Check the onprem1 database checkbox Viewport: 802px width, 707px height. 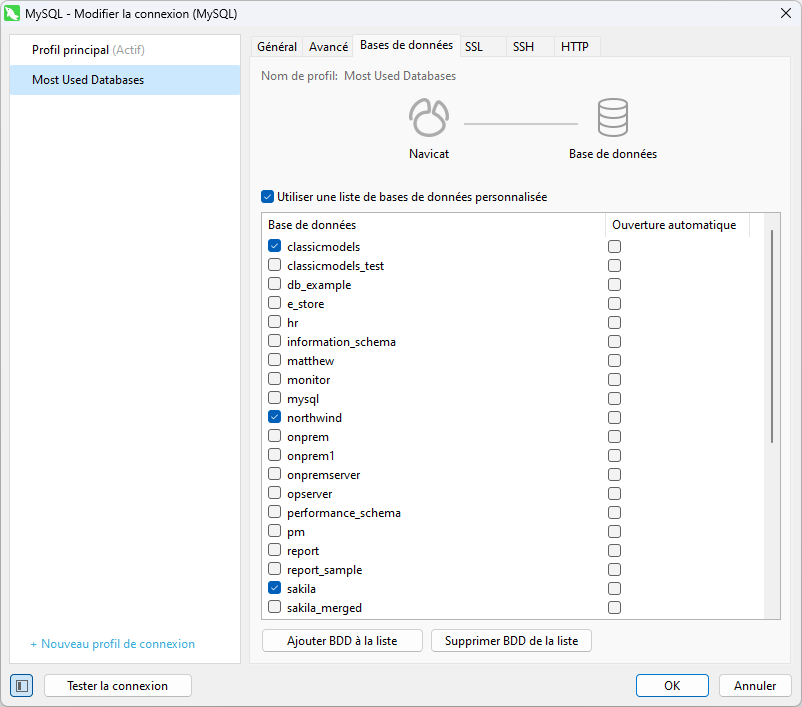(x=275, y=455)
